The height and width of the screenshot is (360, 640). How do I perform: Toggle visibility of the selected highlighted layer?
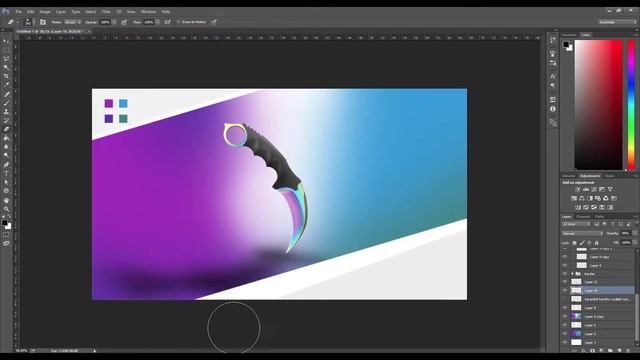pyautogui.click(x=565, y=291)
